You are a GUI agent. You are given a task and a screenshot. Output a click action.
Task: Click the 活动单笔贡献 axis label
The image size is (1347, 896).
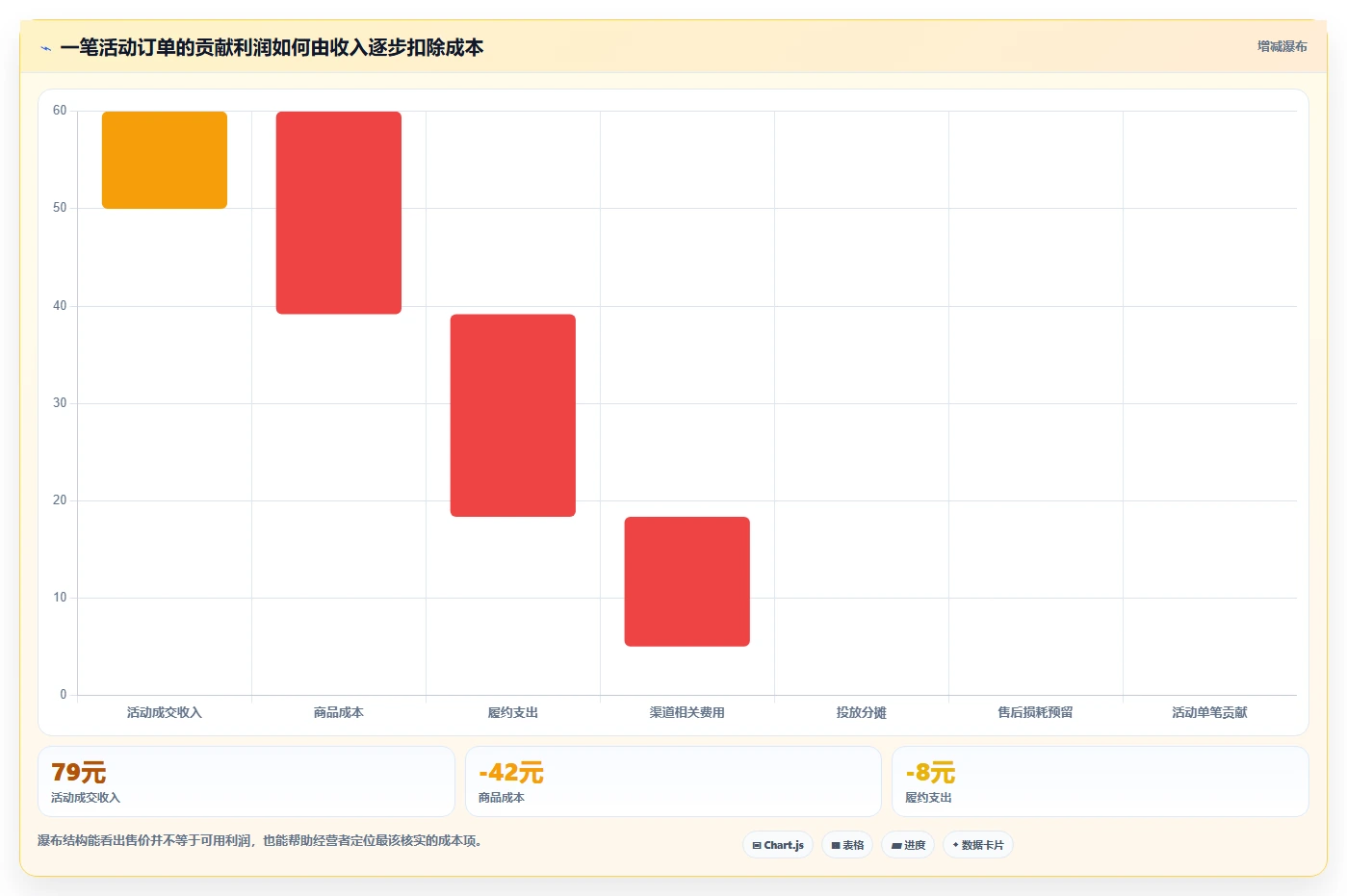pyautogui.click(x=1210, y=713)
